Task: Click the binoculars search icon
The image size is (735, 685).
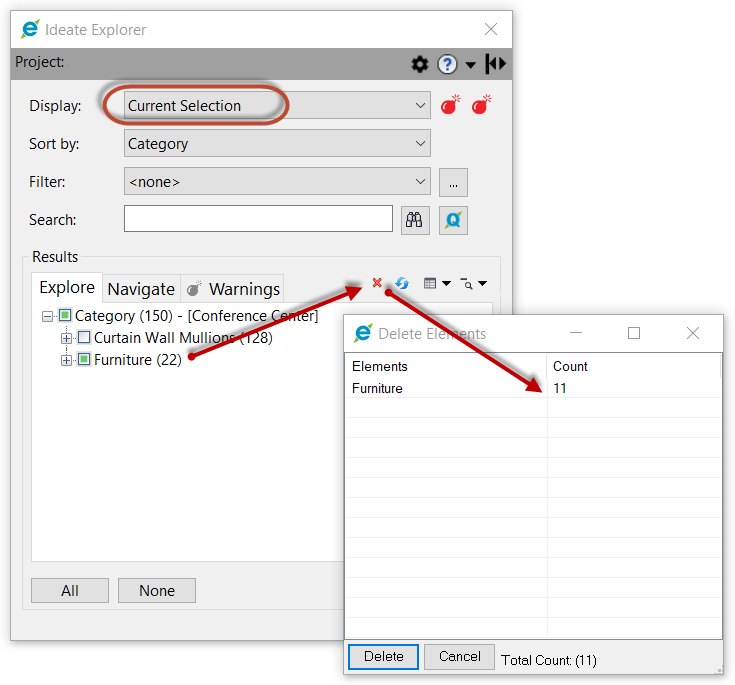Action: coord(415,220)
